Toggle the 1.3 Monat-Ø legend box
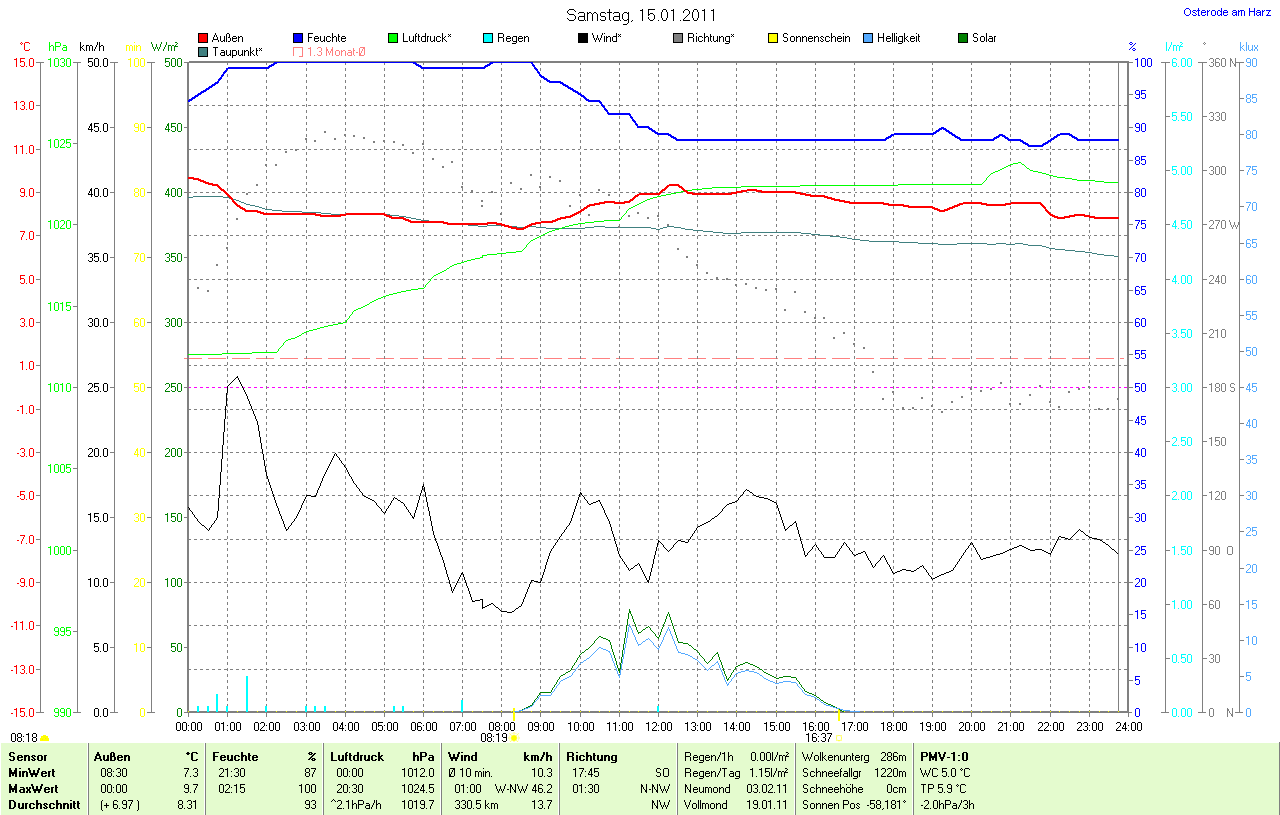 point(299,51)
